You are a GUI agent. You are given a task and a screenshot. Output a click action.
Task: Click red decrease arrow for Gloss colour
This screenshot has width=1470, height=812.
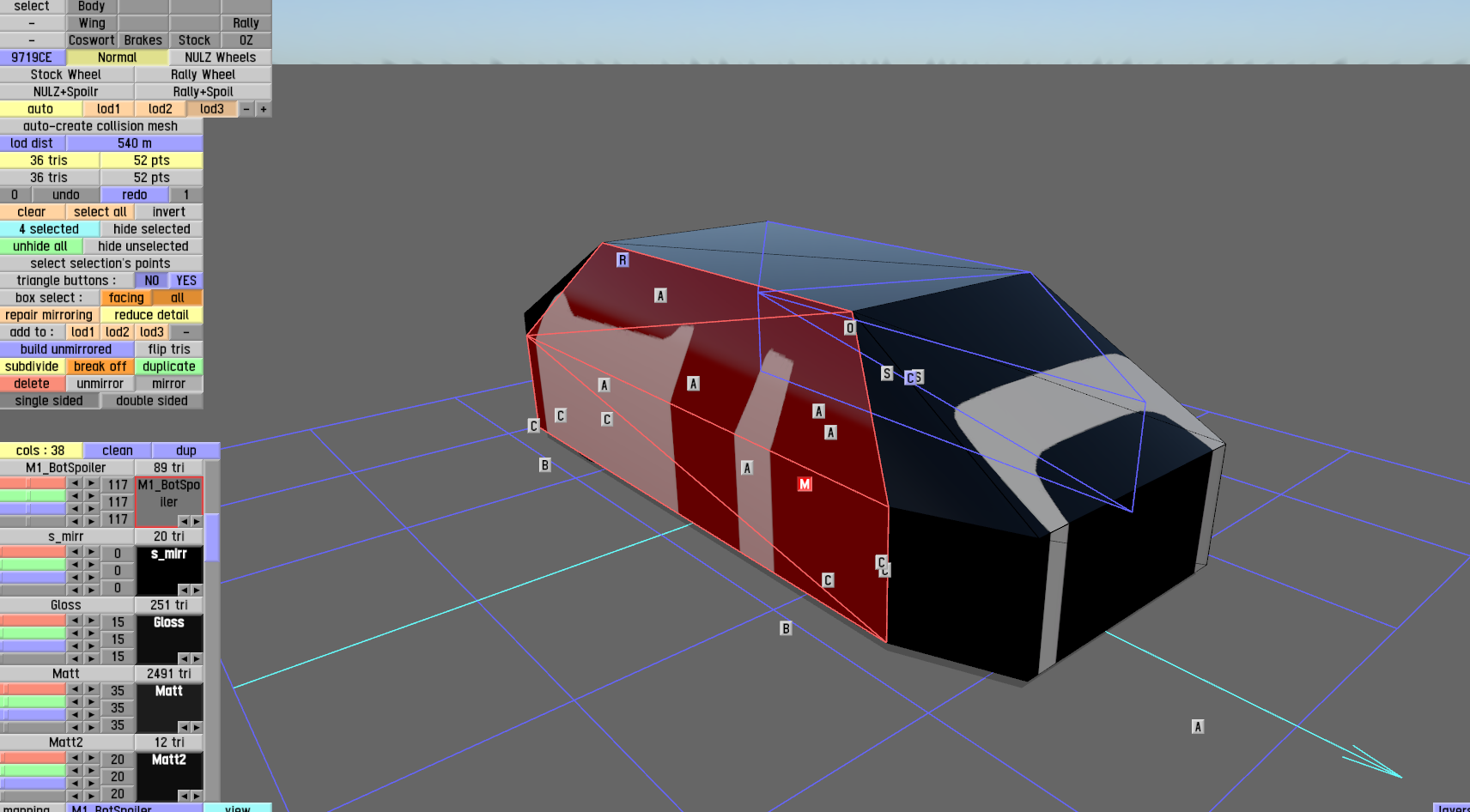[75, 621]
